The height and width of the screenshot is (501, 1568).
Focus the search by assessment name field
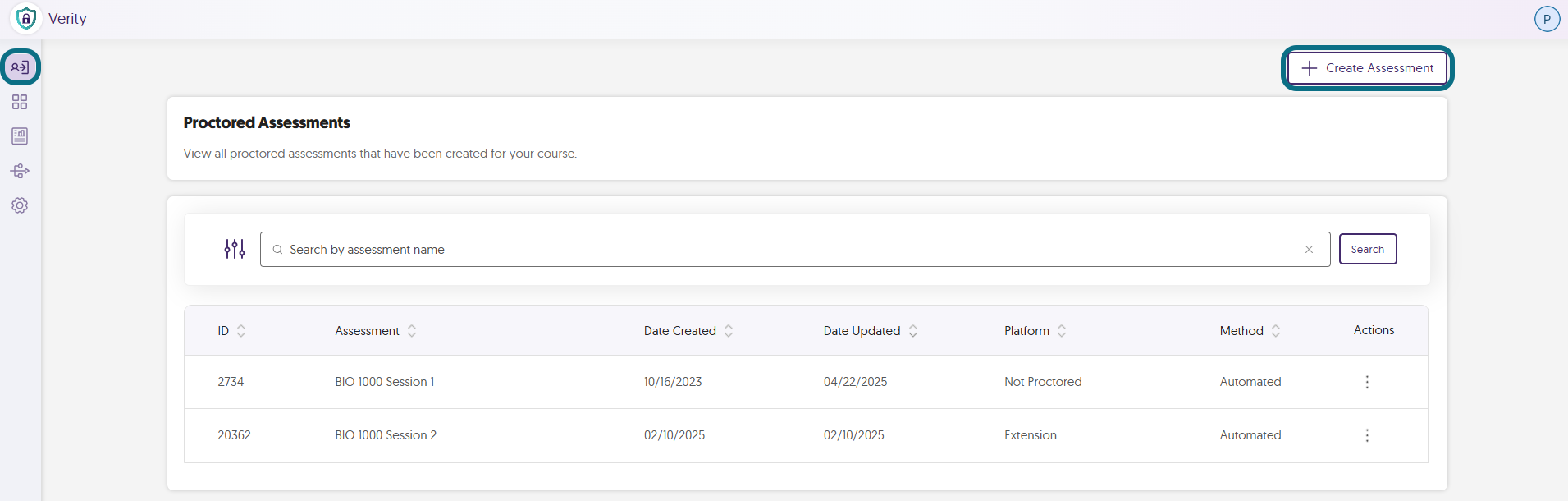coord(795,250)
